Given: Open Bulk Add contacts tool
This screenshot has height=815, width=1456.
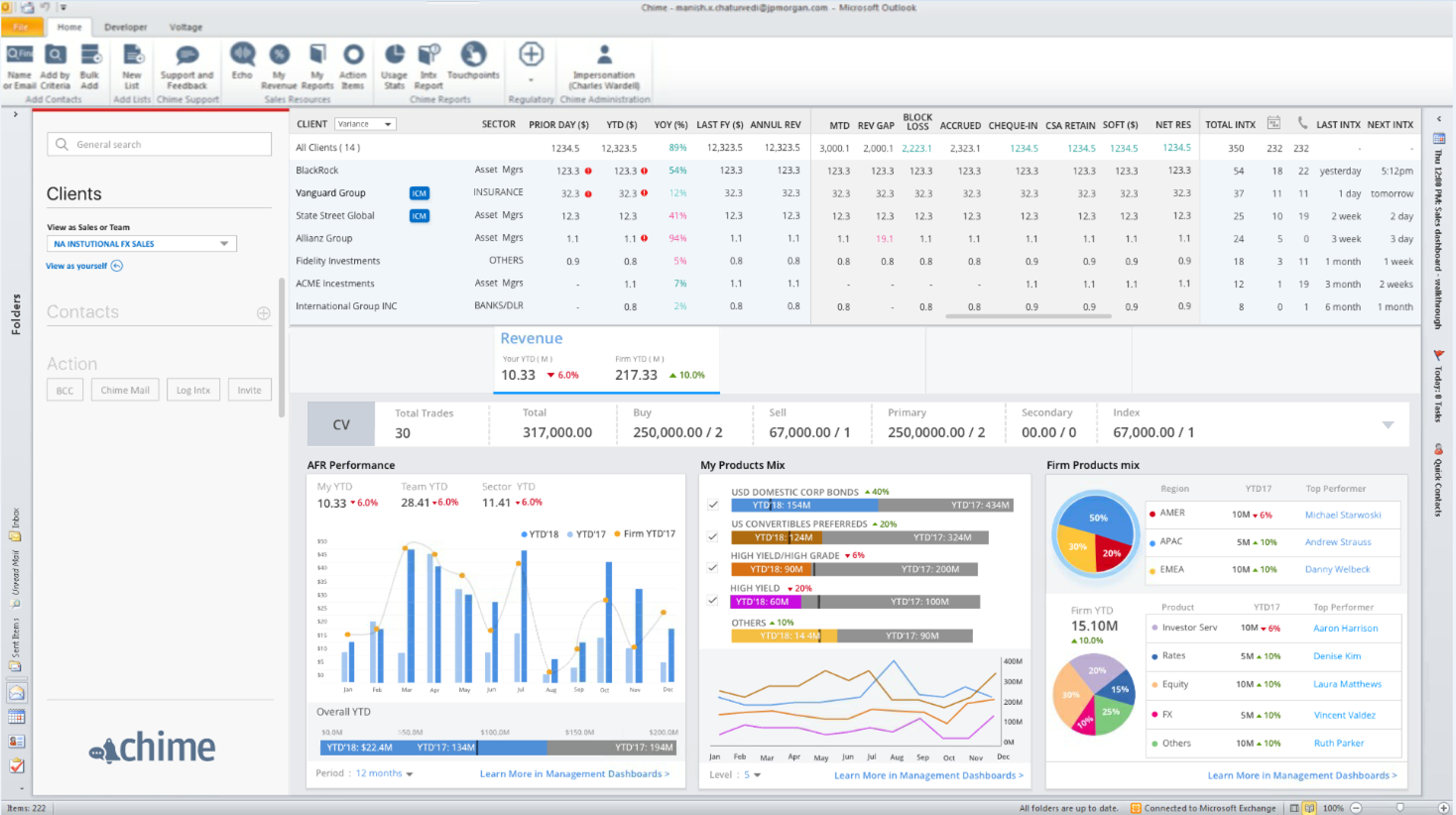Looking at the screenshot, I should click(90, 66).
